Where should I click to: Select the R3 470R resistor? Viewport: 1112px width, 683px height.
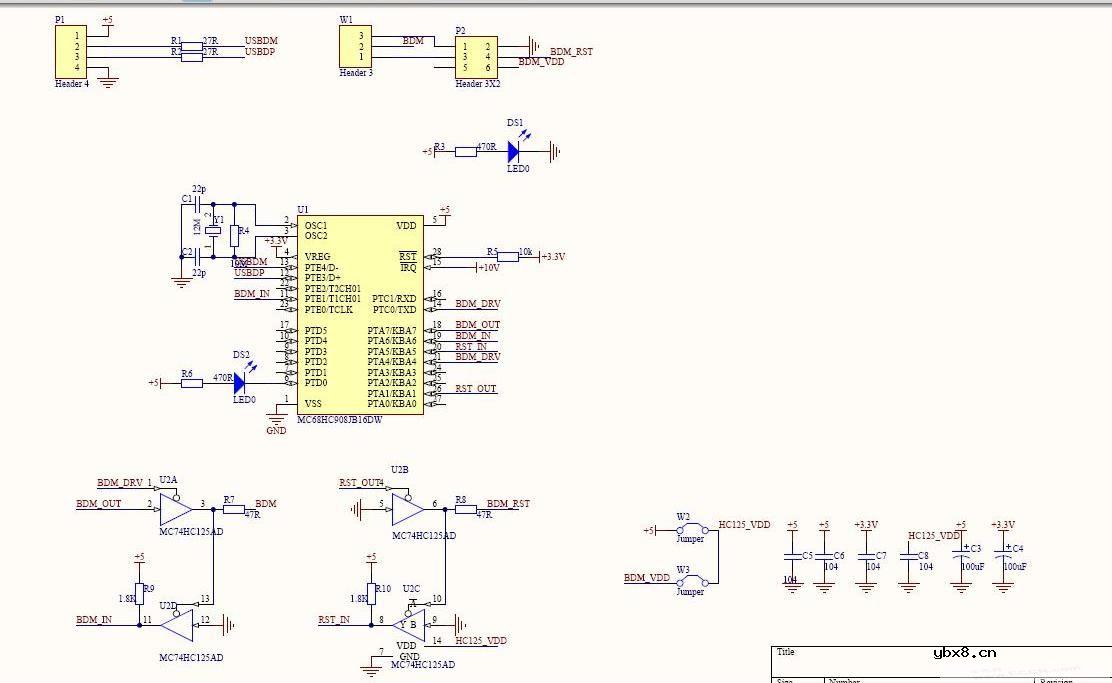tap(466, 152)
